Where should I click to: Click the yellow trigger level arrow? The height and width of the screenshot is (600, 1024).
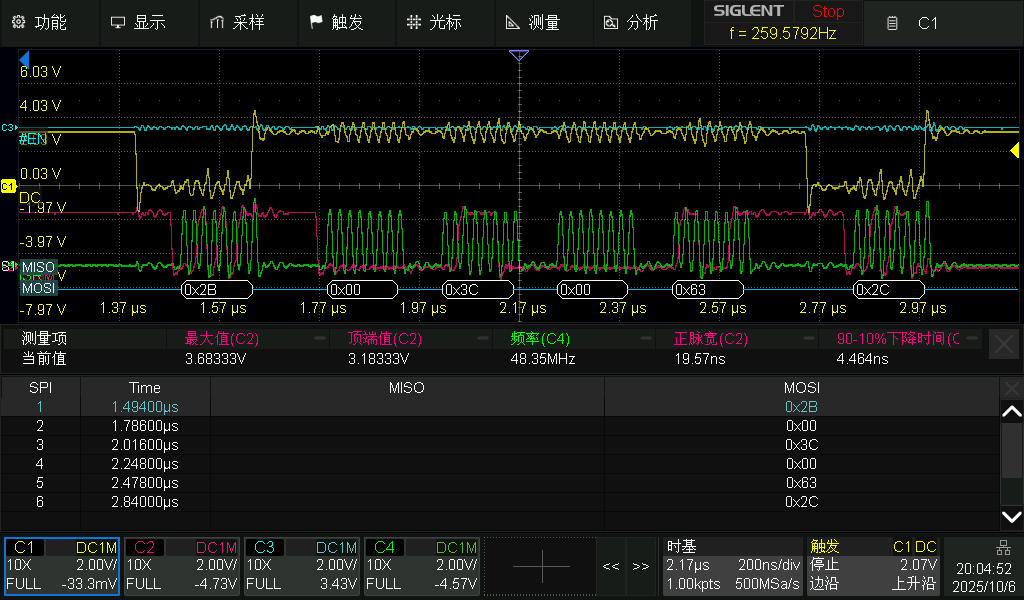[x=1014, y=150]
